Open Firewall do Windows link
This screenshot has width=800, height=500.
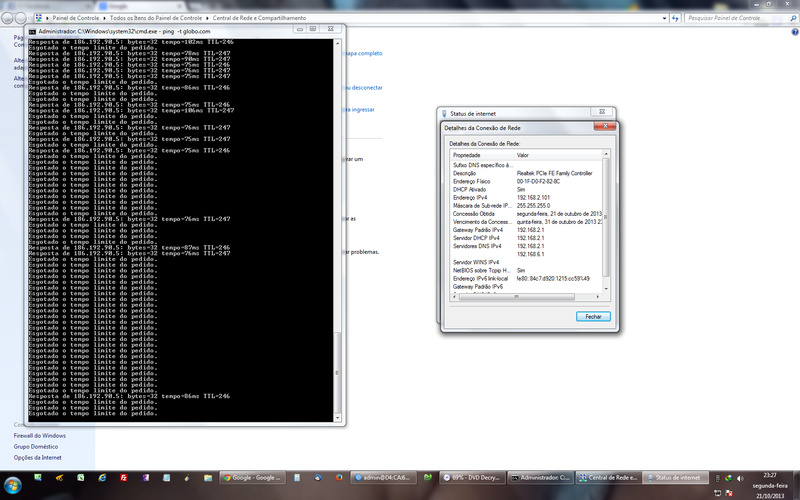(40, 436)
